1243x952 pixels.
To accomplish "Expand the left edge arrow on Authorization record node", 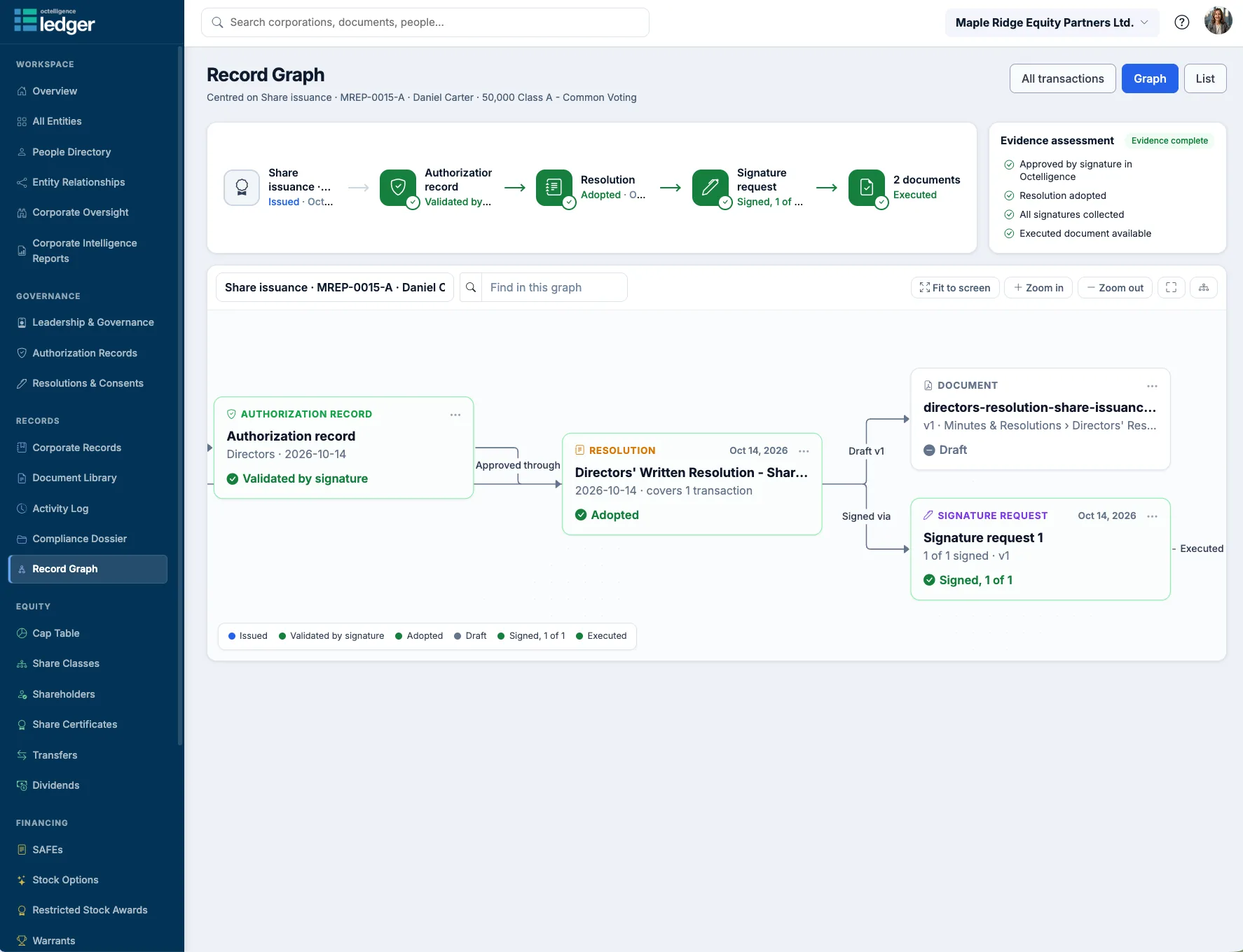I will (210, 448).
